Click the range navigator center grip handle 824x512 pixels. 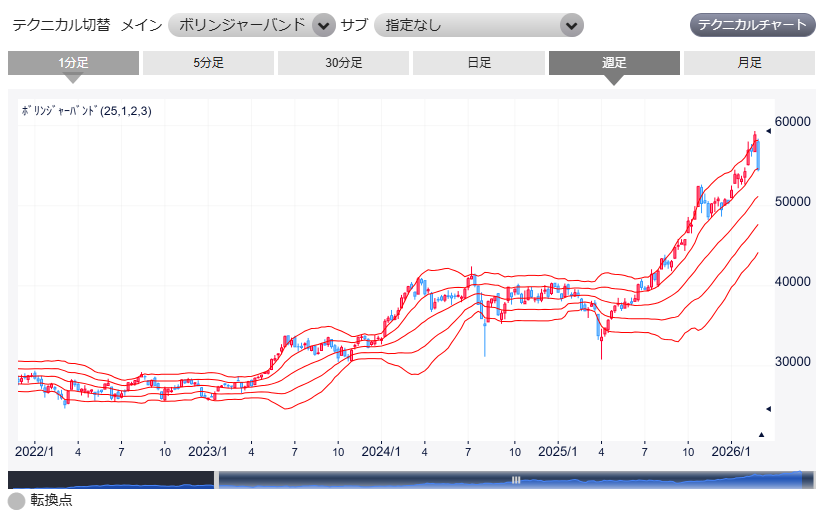pos(516,479)
